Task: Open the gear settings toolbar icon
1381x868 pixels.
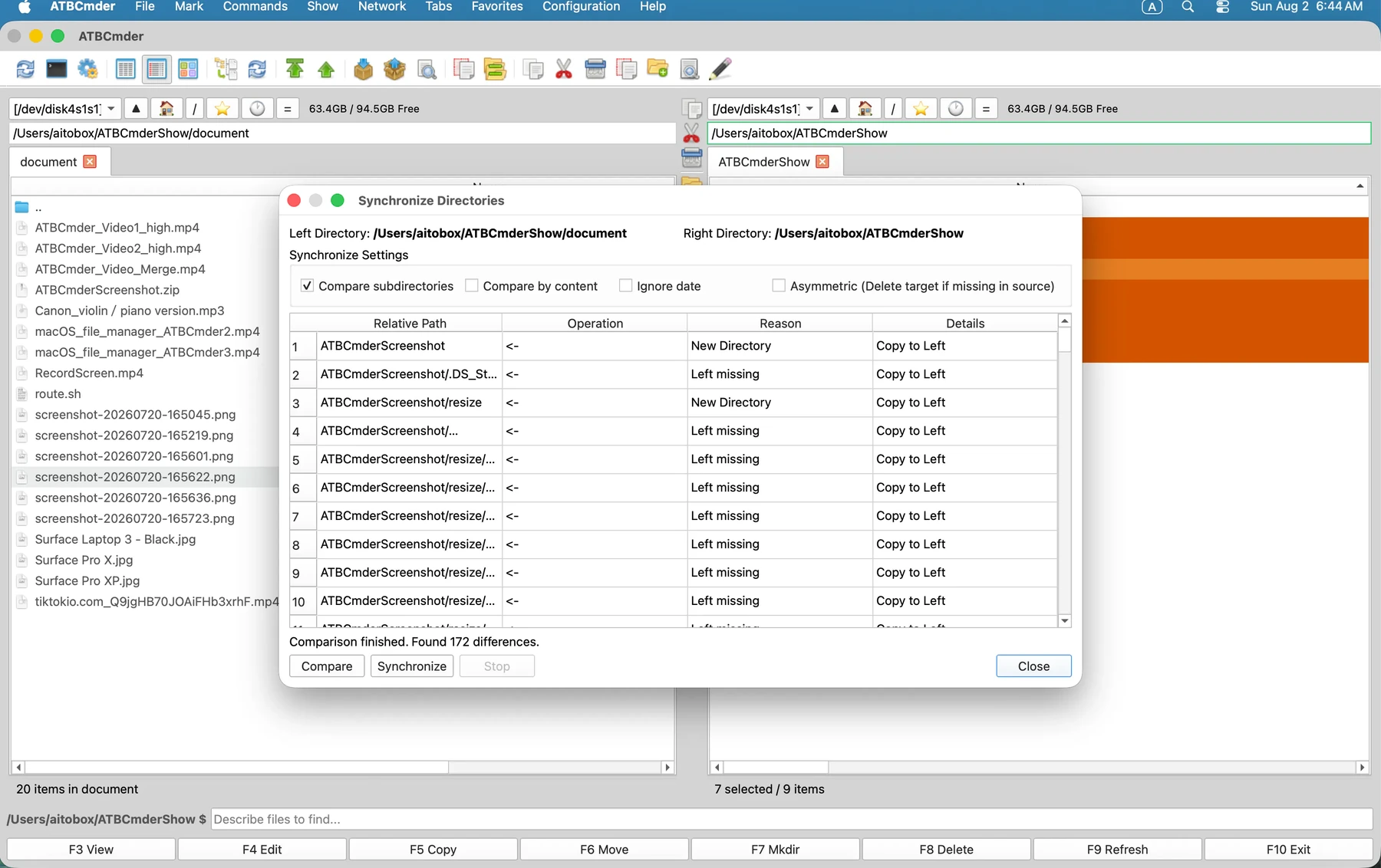Action: click(x=88, y=69)
